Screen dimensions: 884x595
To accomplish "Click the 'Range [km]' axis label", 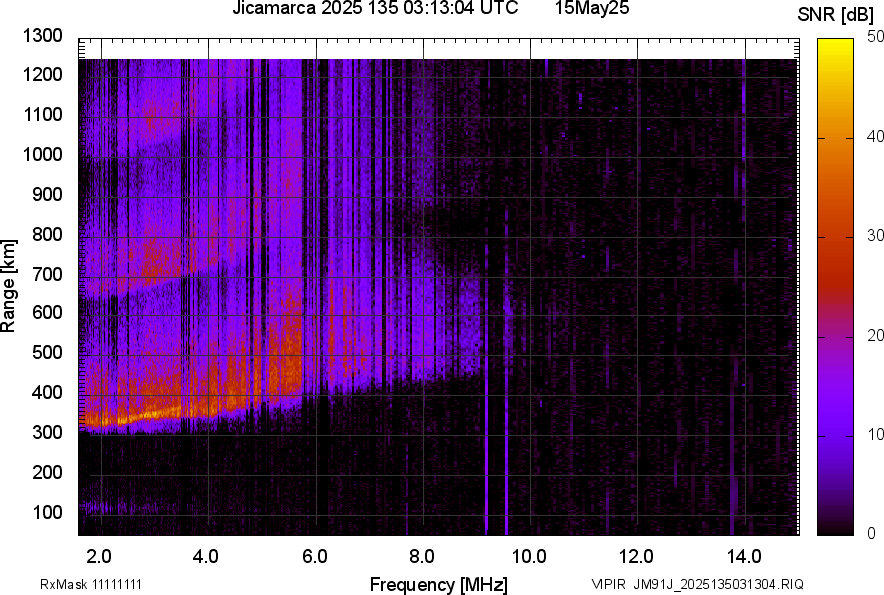I will click(x=9, y=286).
